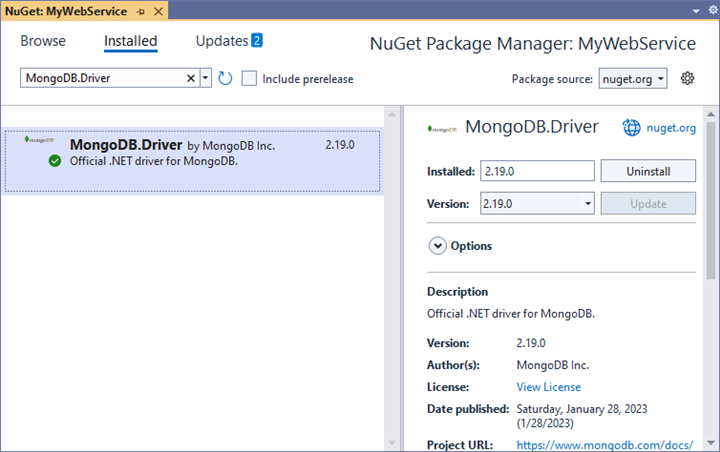Click 'Official .NET driver for MongoDB.' in details
This screenshot has height=452, width=720.
click(x=511, y=314)
